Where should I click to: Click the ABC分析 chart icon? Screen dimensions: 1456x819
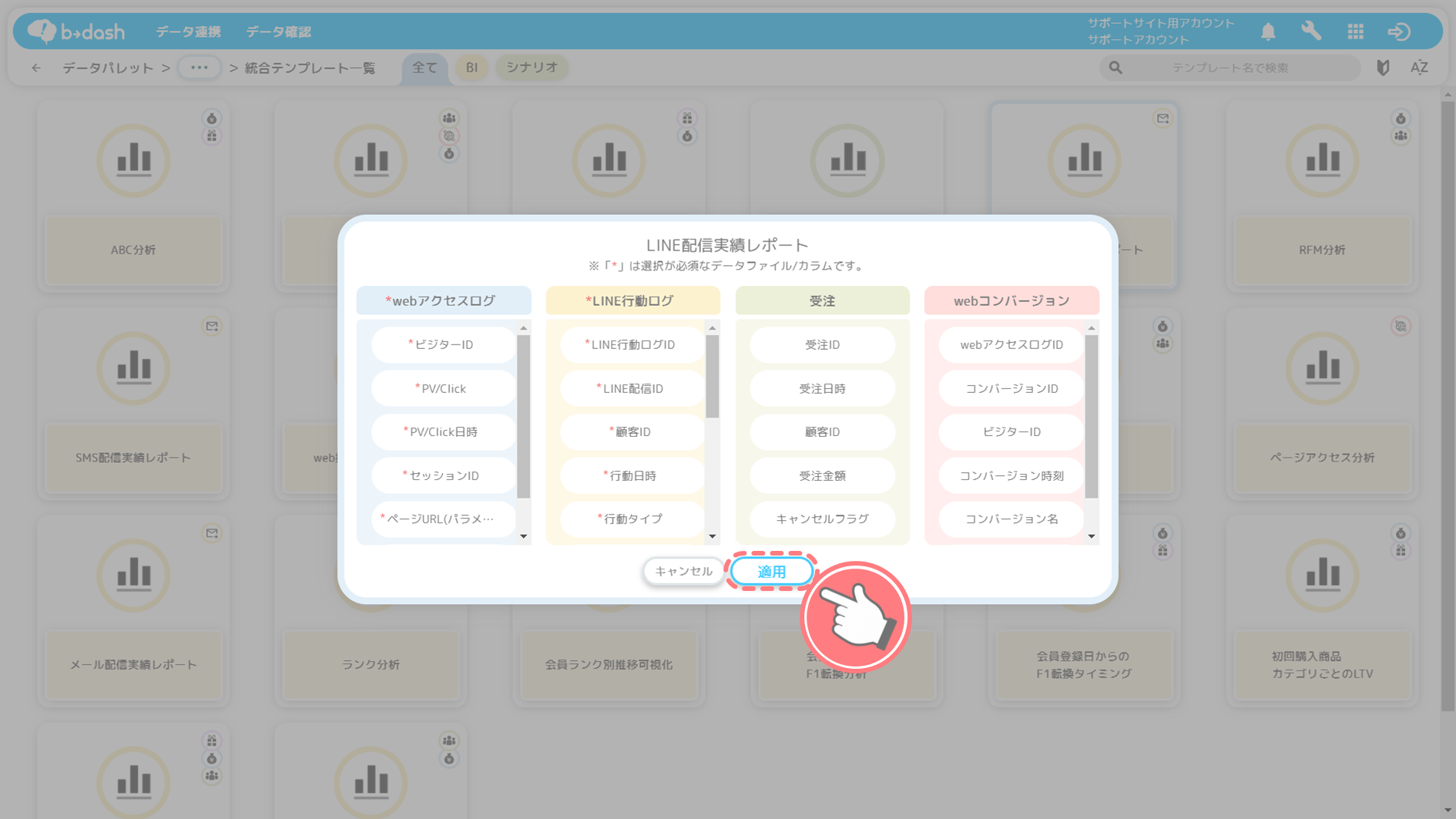pos(133,160)
